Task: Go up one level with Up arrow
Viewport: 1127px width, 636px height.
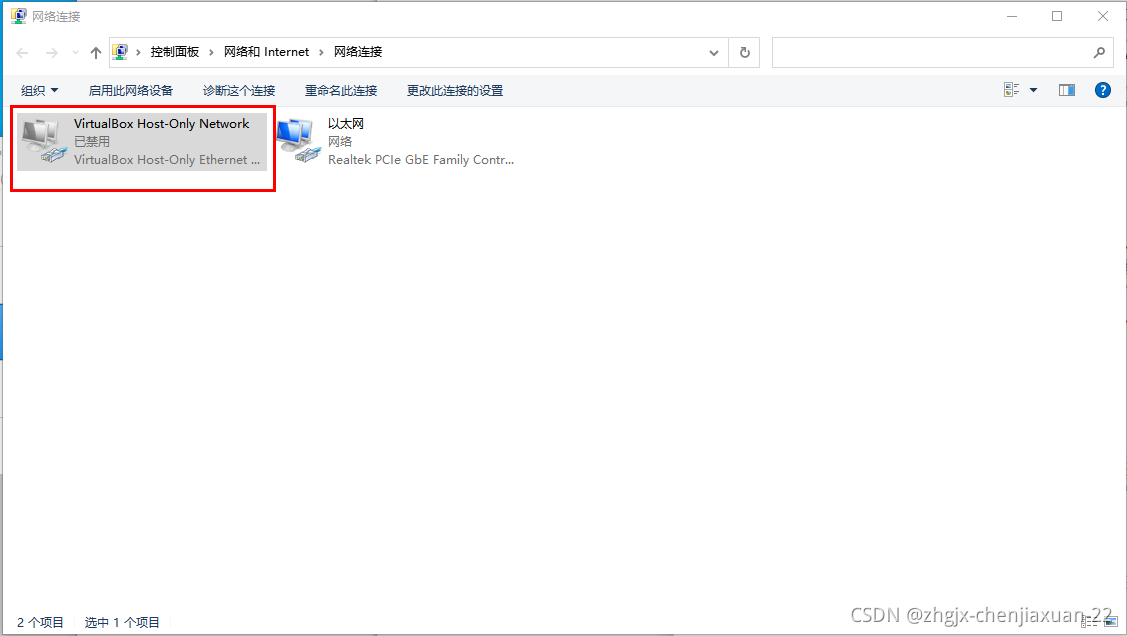Action: 96,52
